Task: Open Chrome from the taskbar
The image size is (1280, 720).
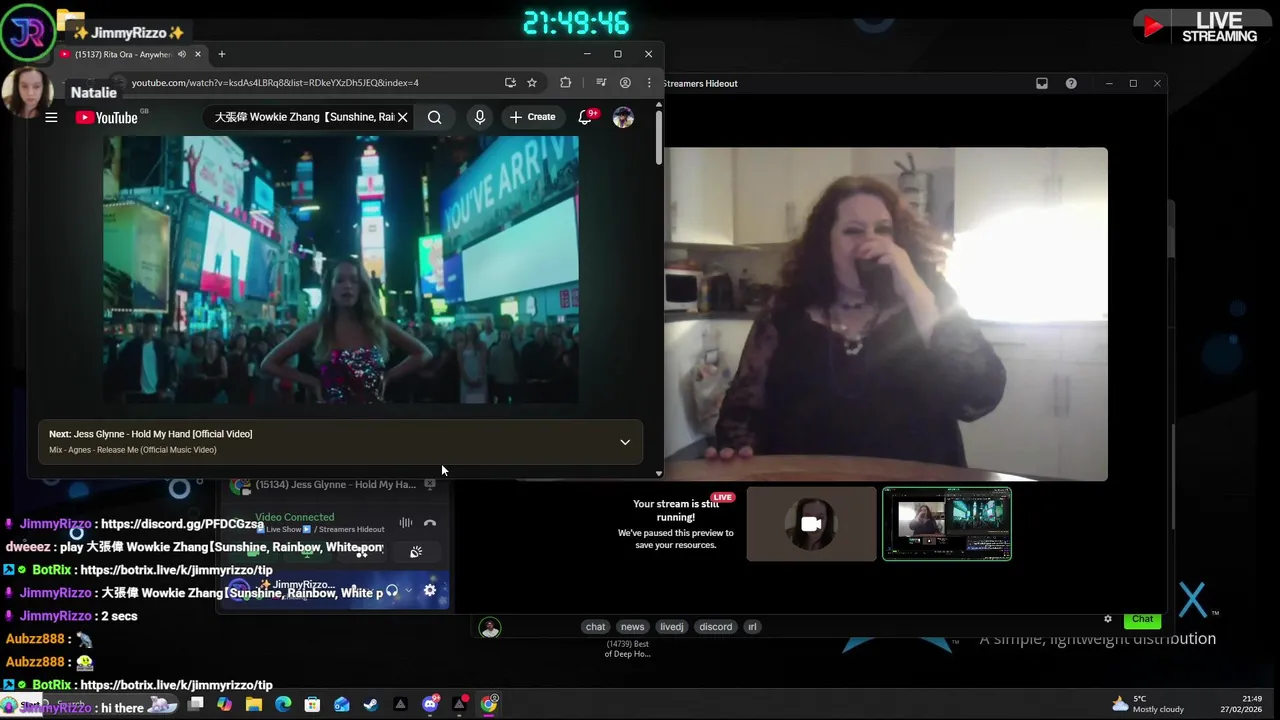Action: [x=489, y=704]
